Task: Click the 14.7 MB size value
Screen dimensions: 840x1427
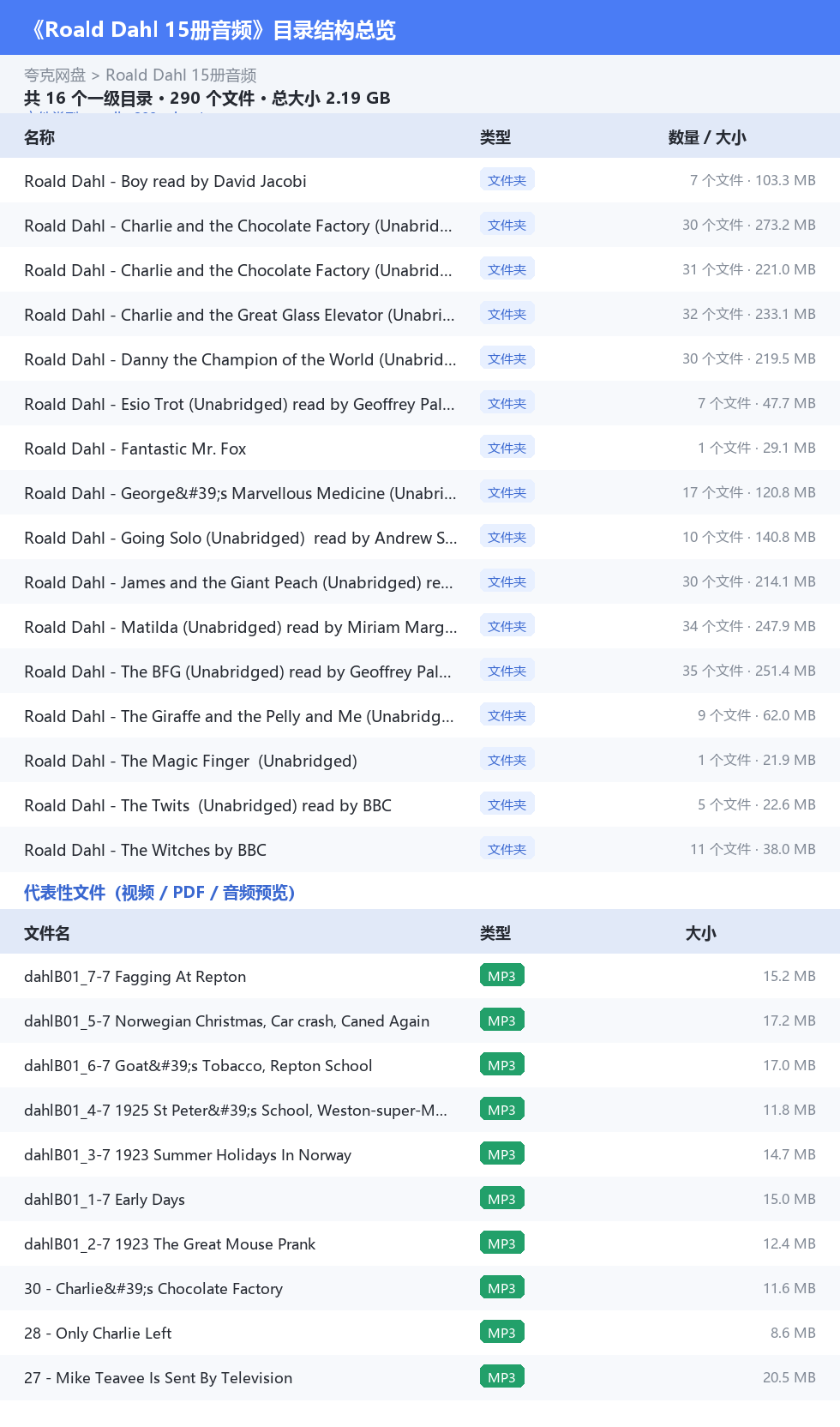Action: 789,1154
